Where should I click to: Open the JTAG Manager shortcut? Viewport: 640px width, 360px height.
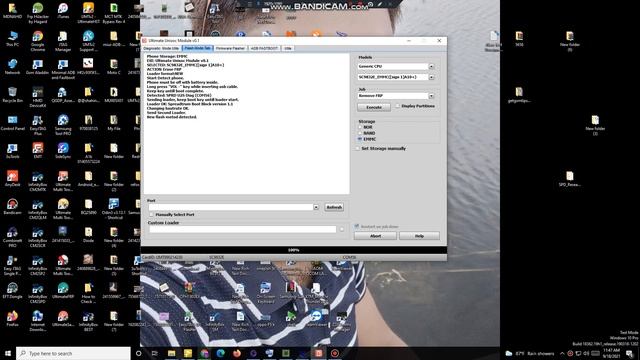pos(63,41)
